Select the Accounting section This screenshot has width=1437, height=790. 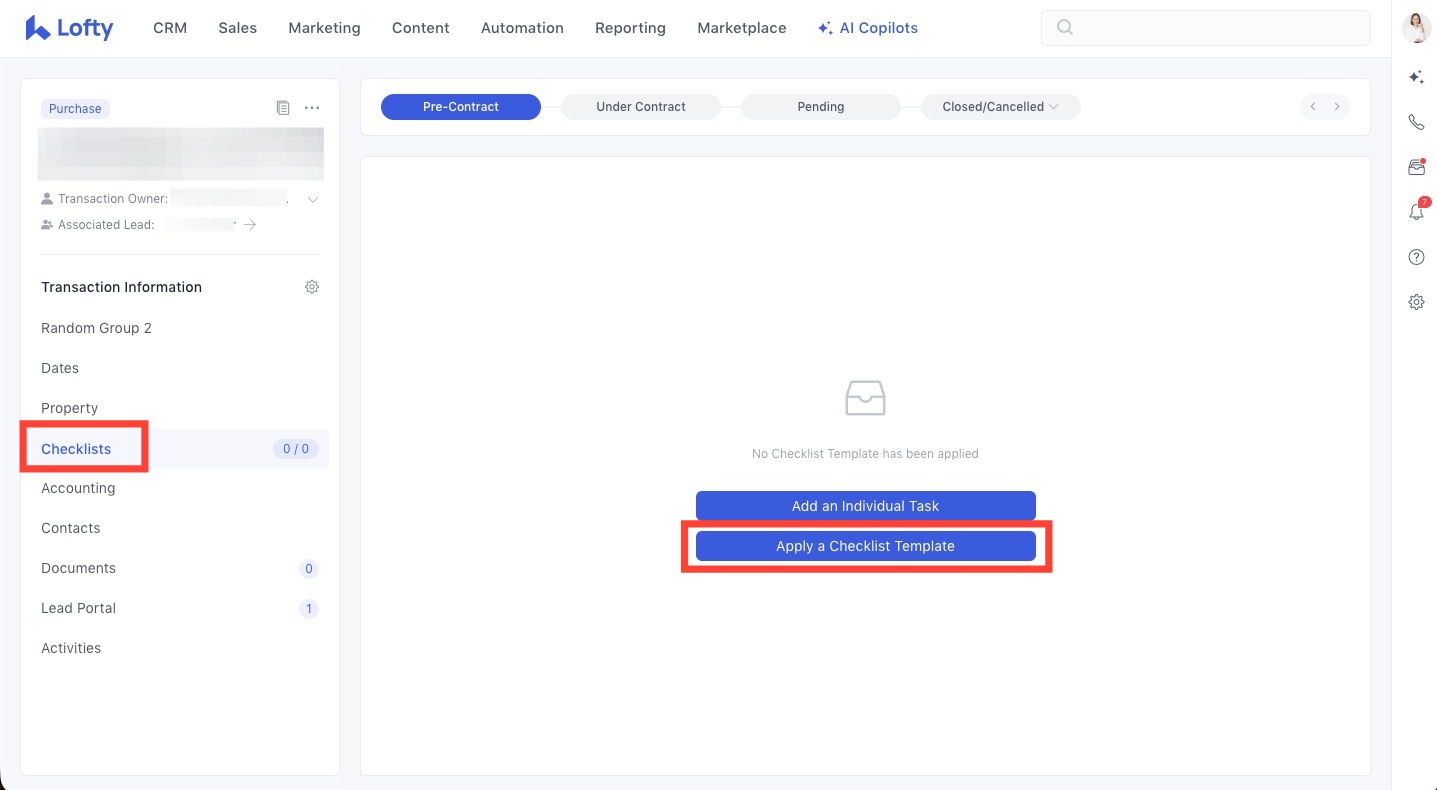[x=78, y=488]
